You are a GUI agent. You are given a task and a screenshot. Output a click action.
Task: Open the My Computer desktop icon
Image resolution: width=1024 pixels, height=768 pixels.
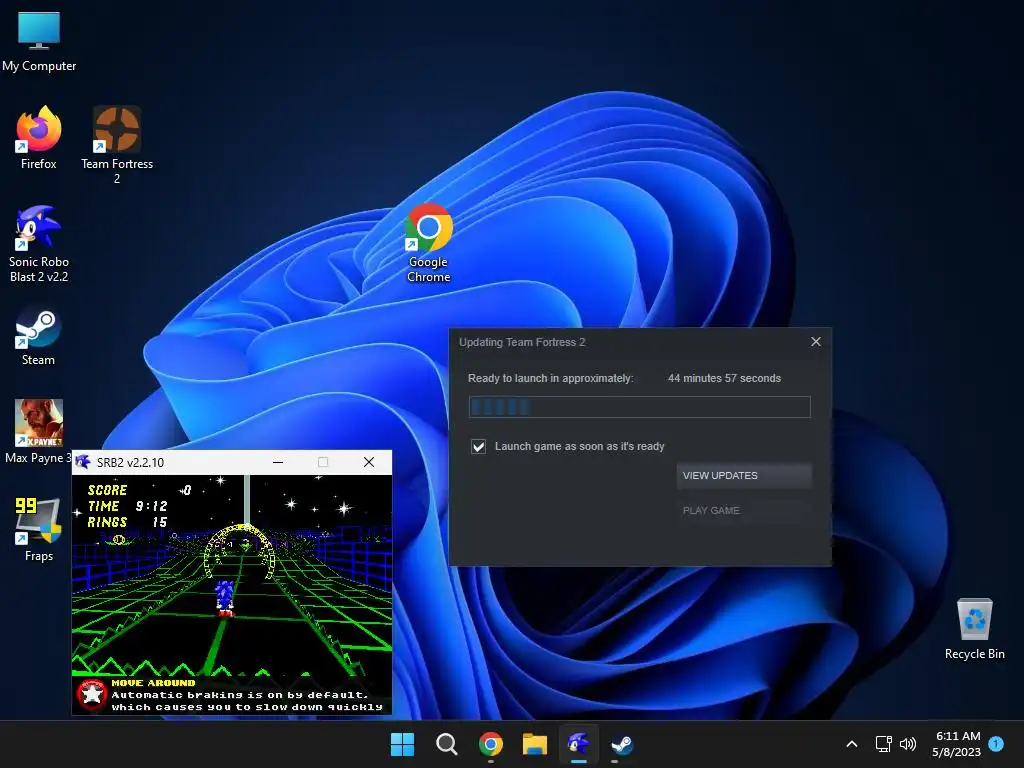coord(39,41)
